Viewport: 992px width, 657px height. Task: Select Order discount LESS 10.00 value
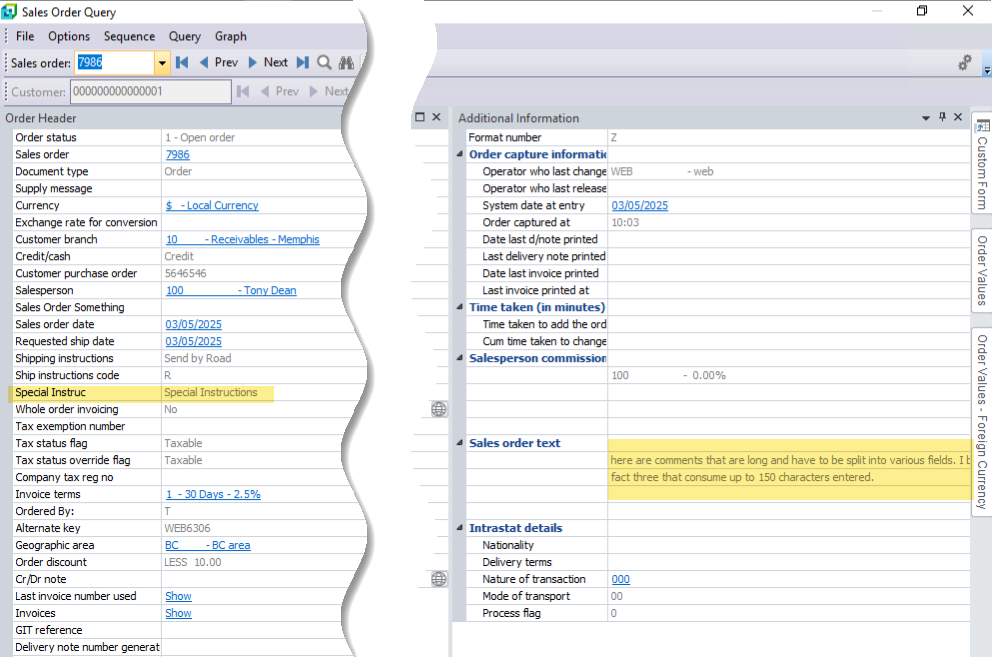[193, 562]
